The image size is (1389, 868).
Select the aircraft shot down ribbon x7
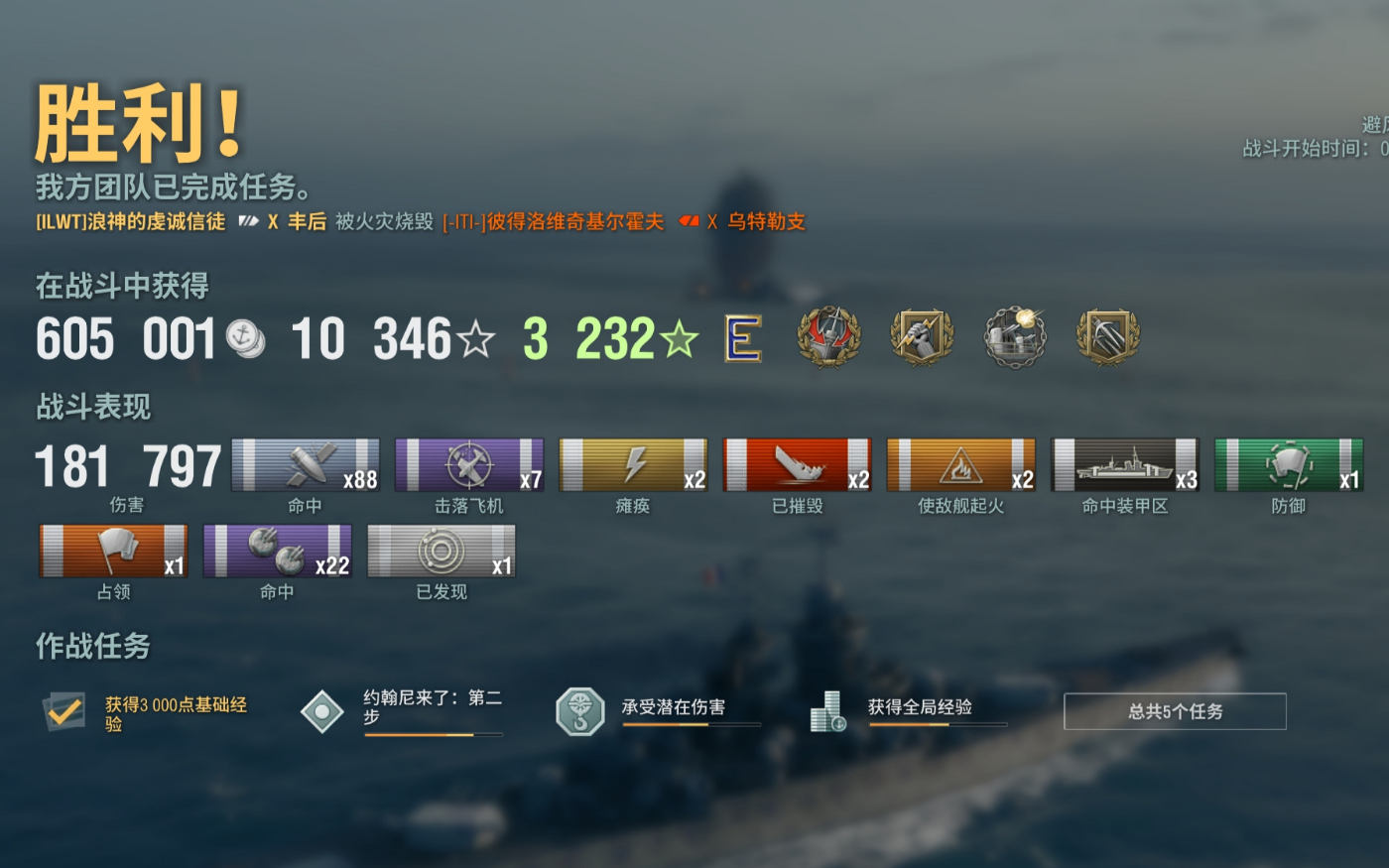[469, 465]
